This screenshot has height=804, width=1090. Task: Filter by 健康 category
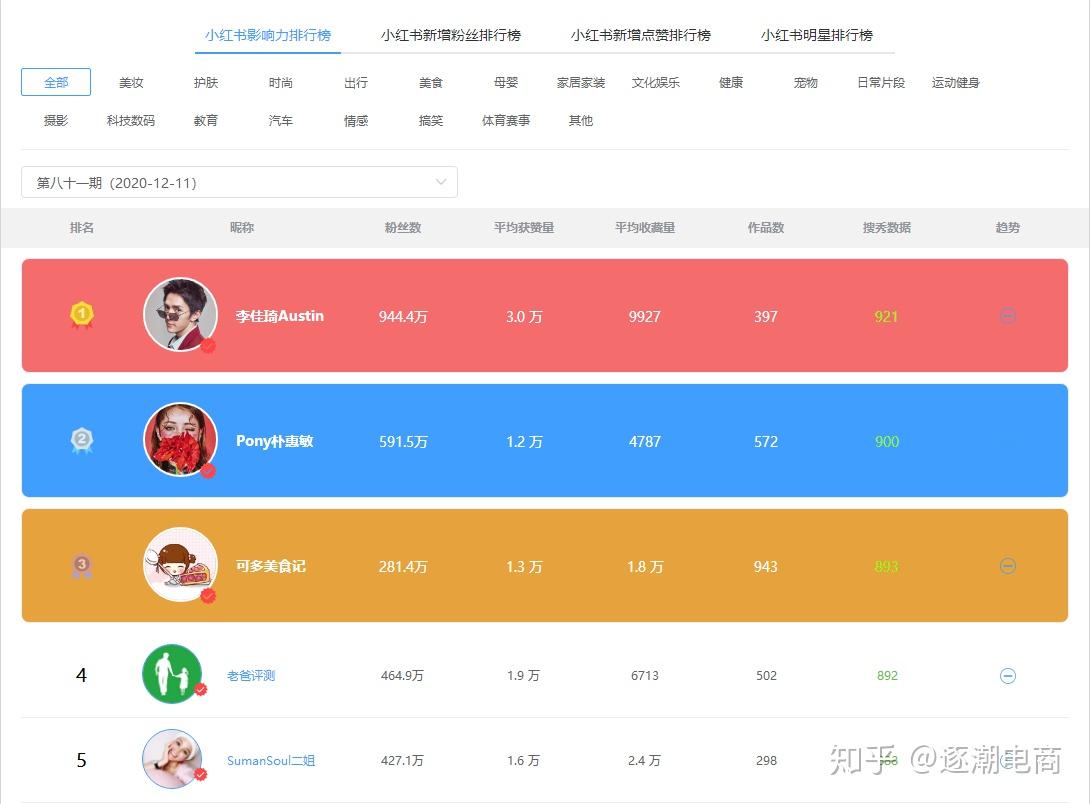[x=731, y=83]
